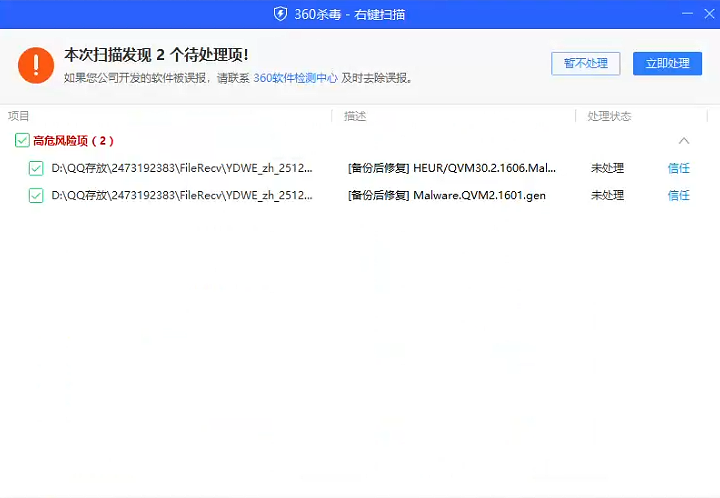Click the heading 本次扫描发现 2 个待处理项!
The image size is (720, 498).
pyautogui.click(x=156, y=55)
